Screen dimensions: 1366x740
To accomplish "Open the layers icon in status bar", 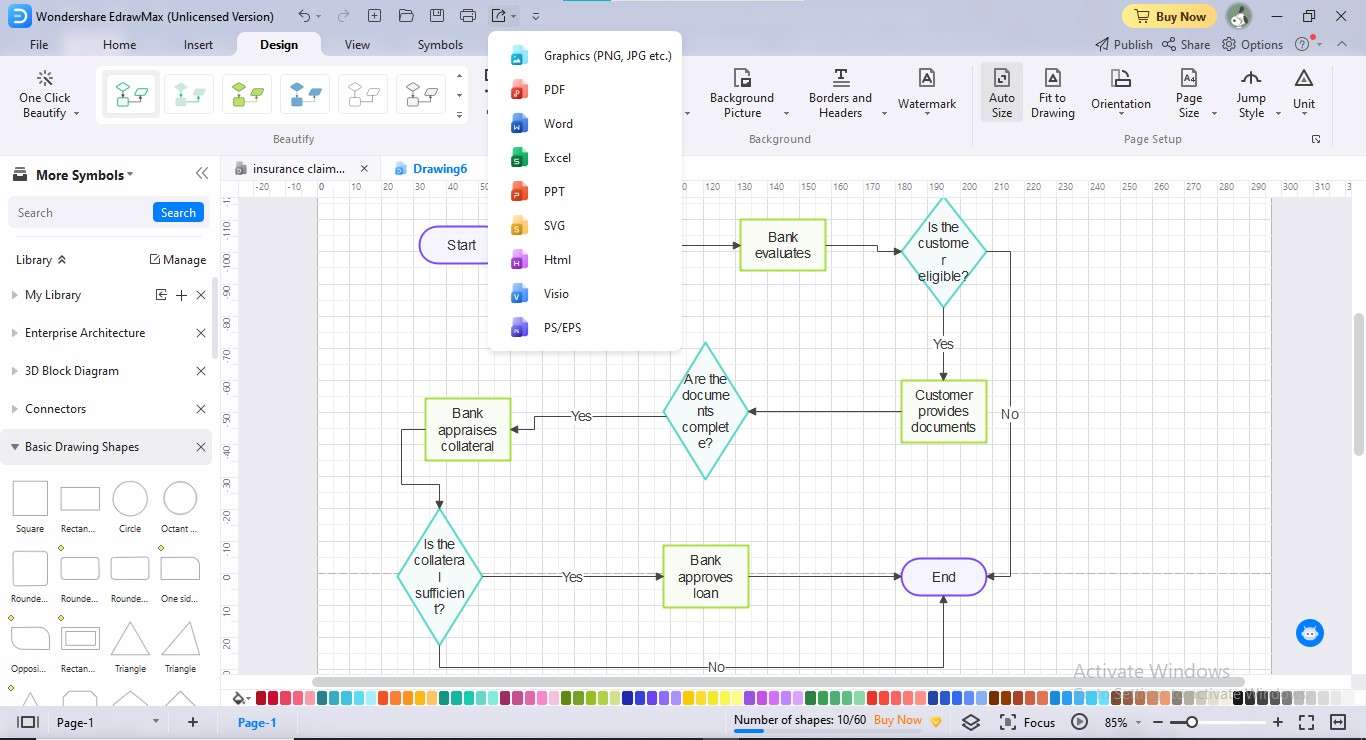I will click(x=971, y=722).
